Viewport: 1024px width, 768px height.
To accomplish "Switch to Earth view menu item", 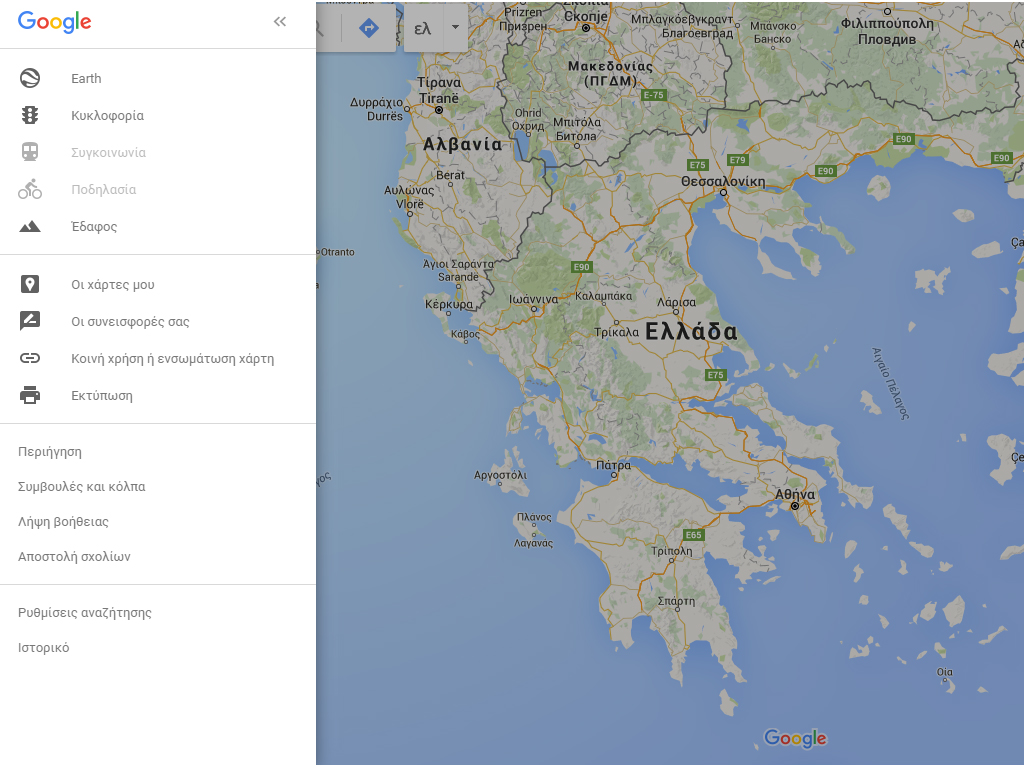I will (x=86, y=78).
